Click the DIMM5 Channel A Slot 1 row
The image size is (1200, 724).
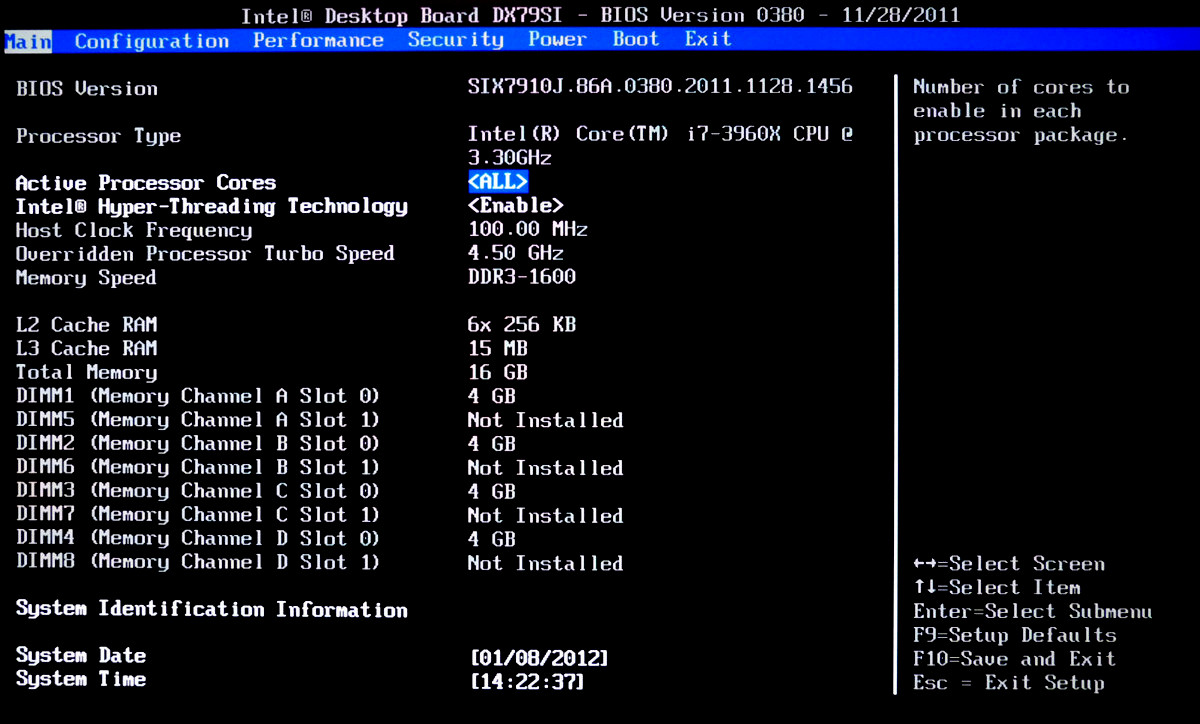(320, 420)
